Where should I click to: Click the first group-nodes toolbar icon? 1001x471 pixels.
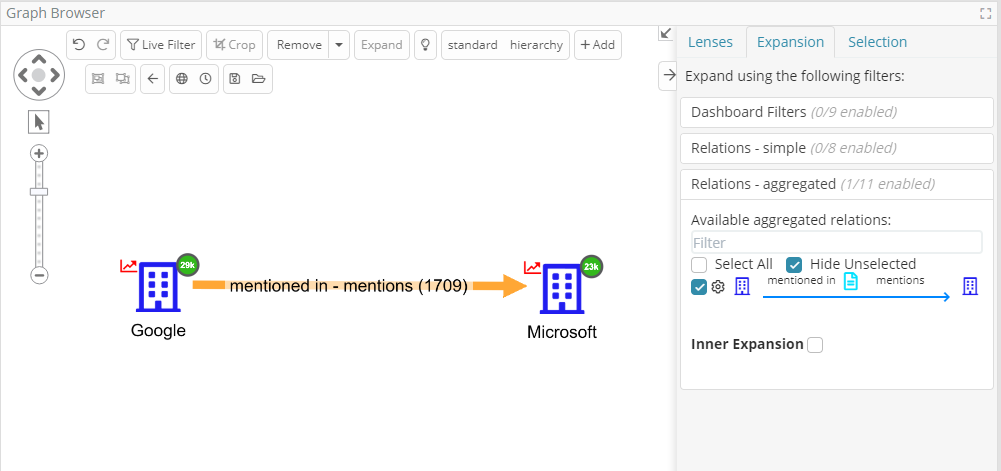[98, 78]
